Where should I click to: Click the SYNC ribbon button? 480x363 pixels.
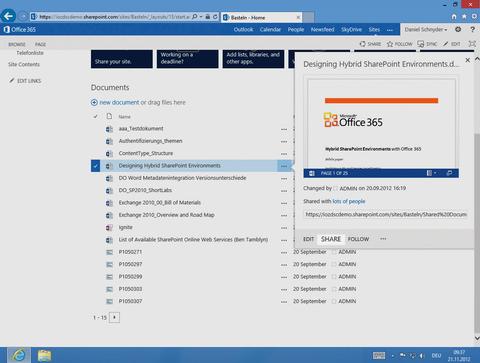(x=427, y=44)
